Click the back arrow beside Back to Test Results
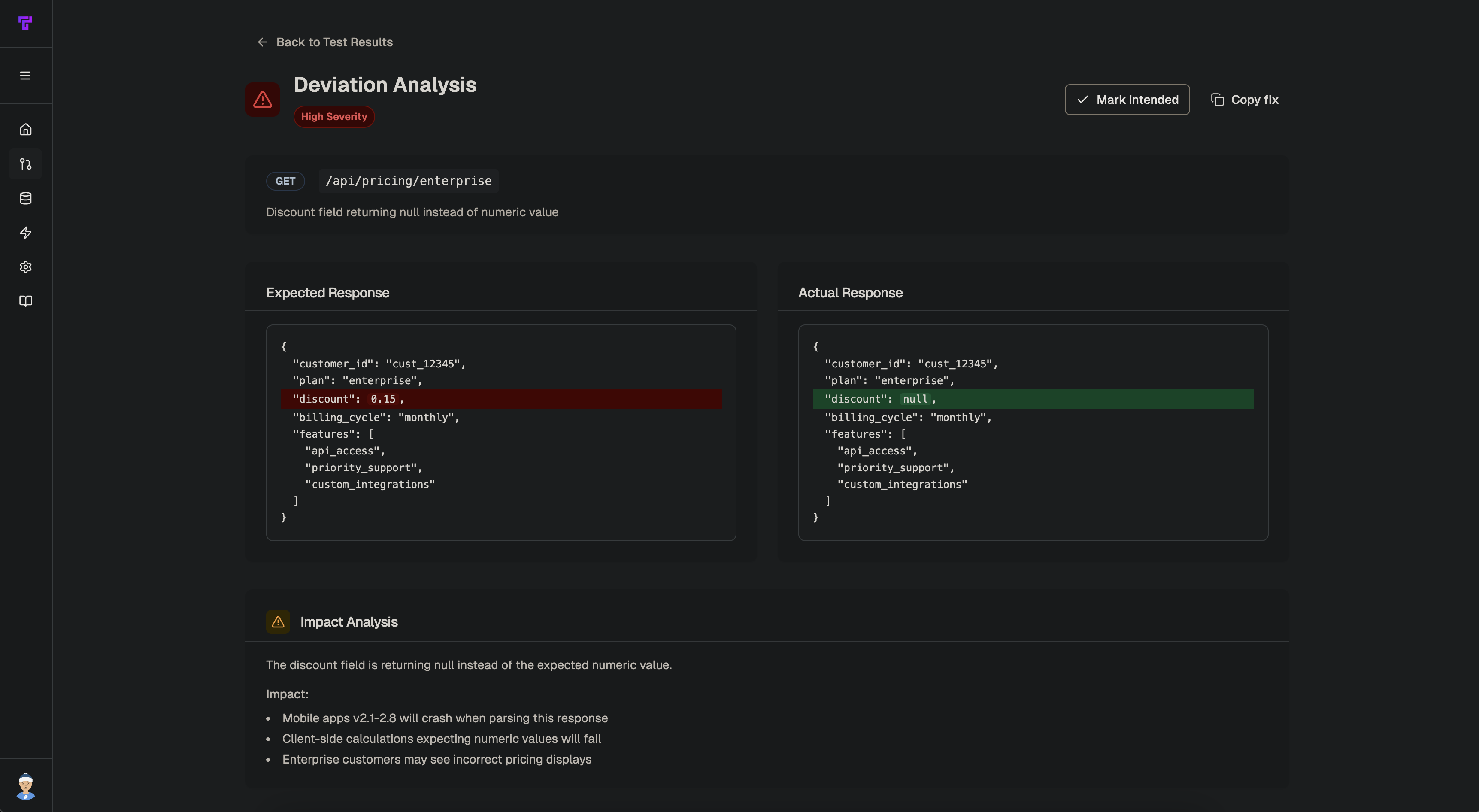 [x=263, y=42]
